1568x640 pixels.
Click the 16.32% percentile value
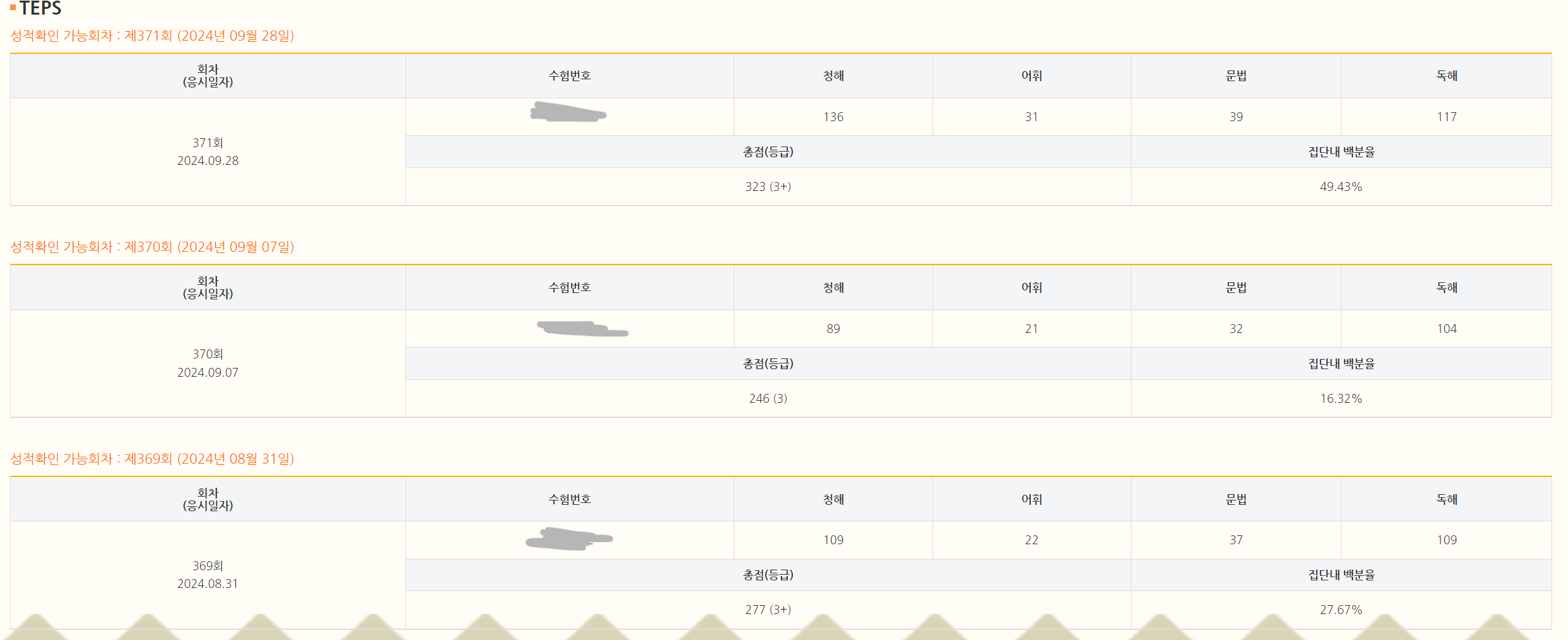coord(1340,398)
